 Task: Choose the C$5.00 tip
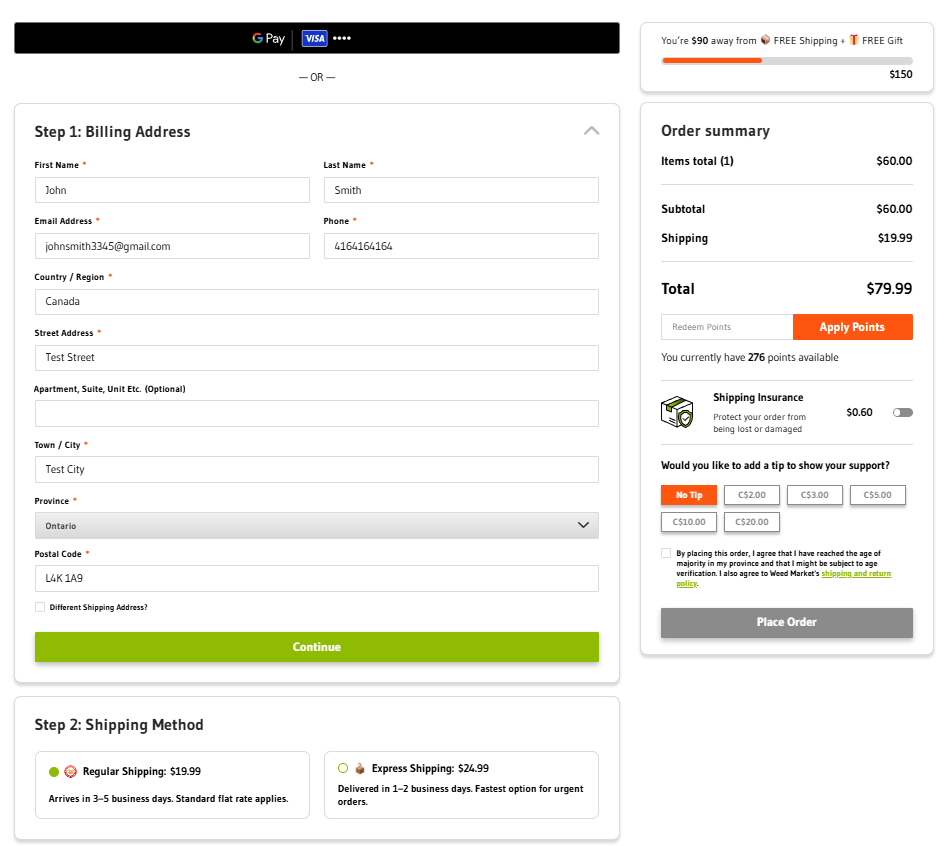pyautogui.click(x=878, y=495)
